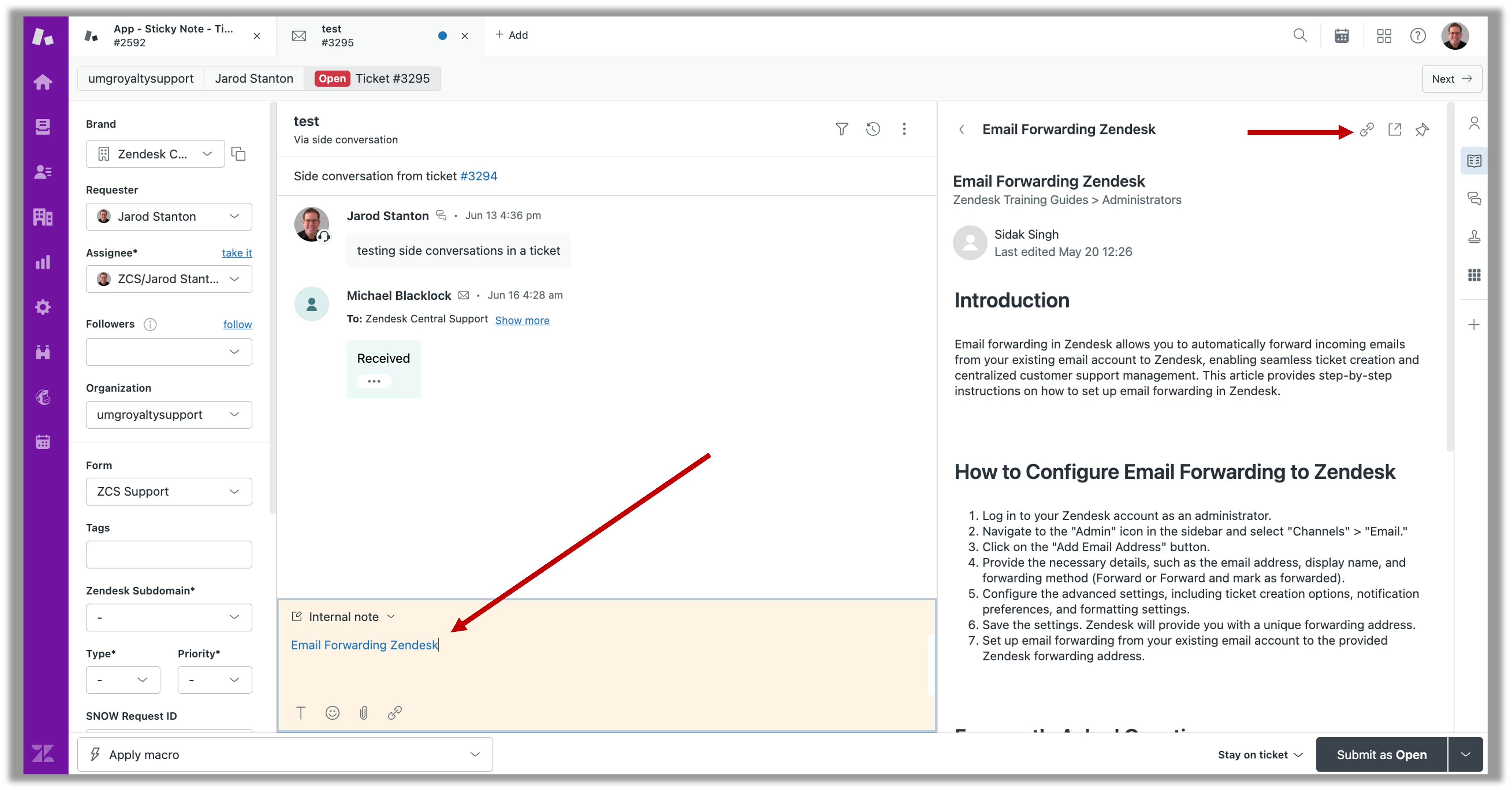This screenshot has width=1512, height=790.
Task: Click Add to open new tab
Action: coord(511,35)
